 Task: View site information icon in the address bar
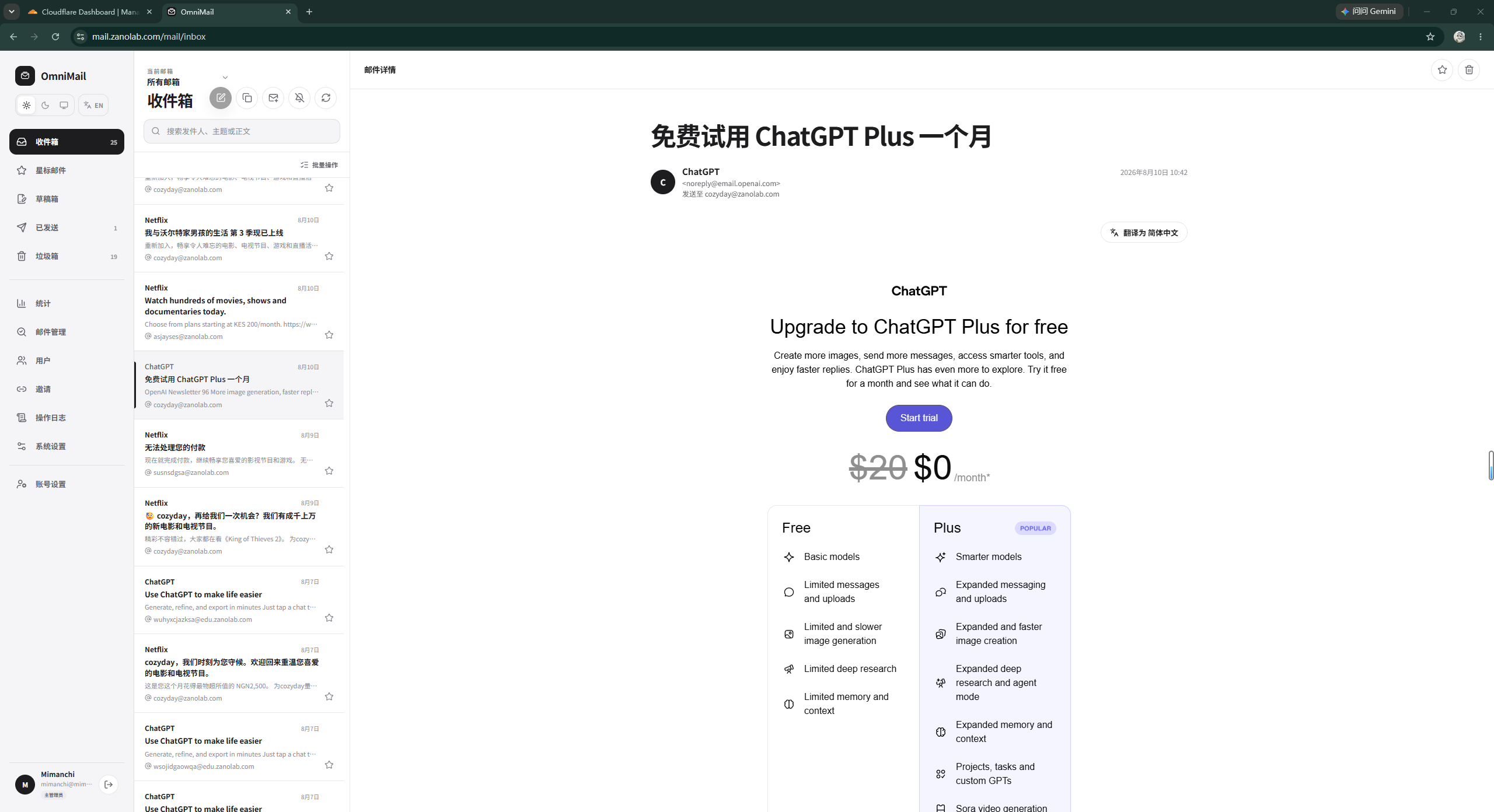[x=81, y=36]
